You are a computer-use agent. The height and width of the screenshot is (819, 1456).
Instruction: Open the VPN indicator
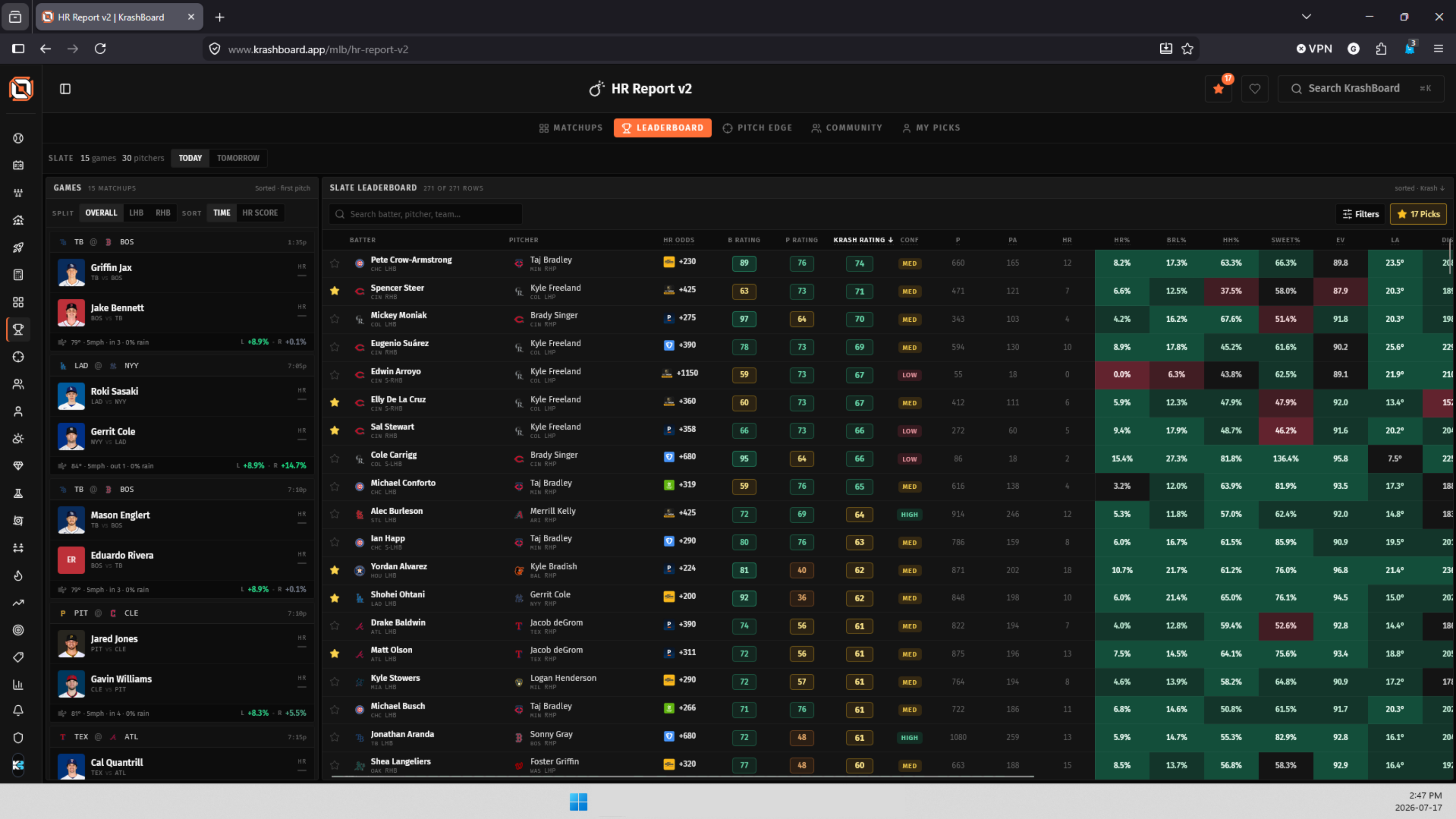[x=1314, y=49]
